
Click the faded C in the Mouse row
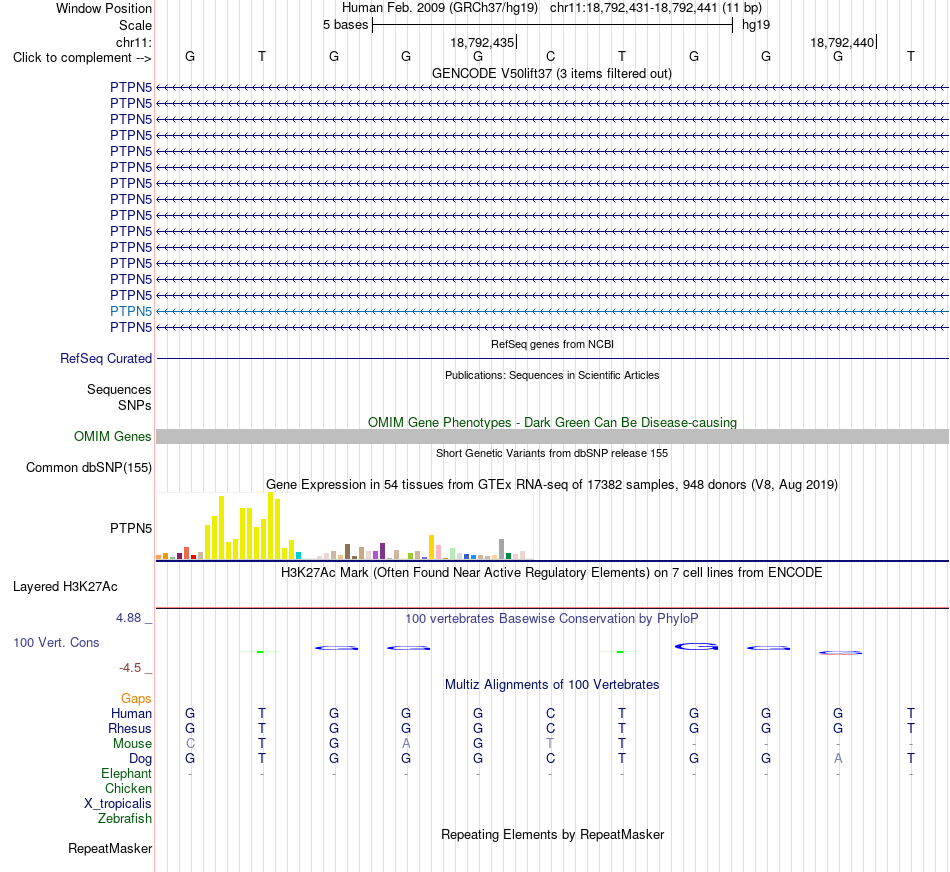(x=190, y=744)
